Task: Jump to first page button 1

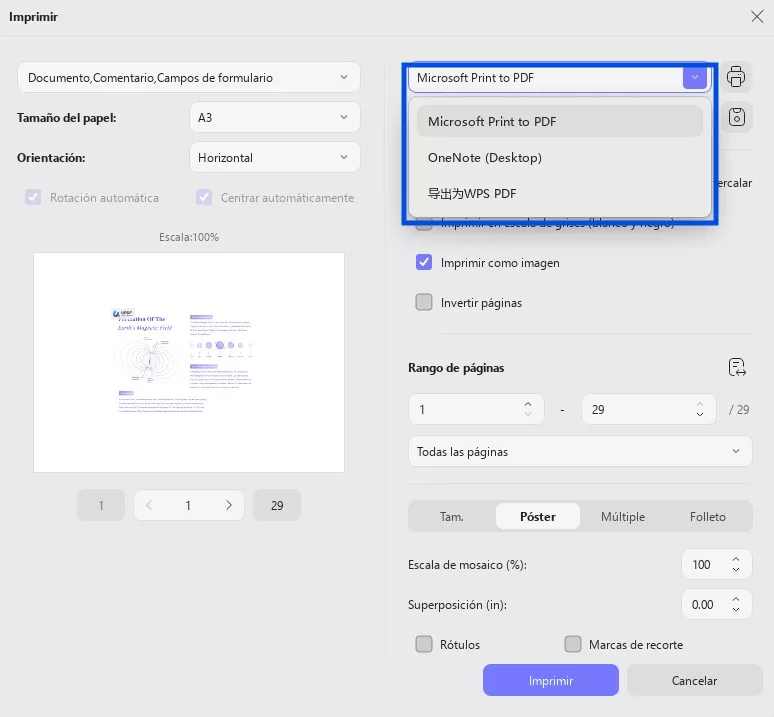Action: coord(101,505)
